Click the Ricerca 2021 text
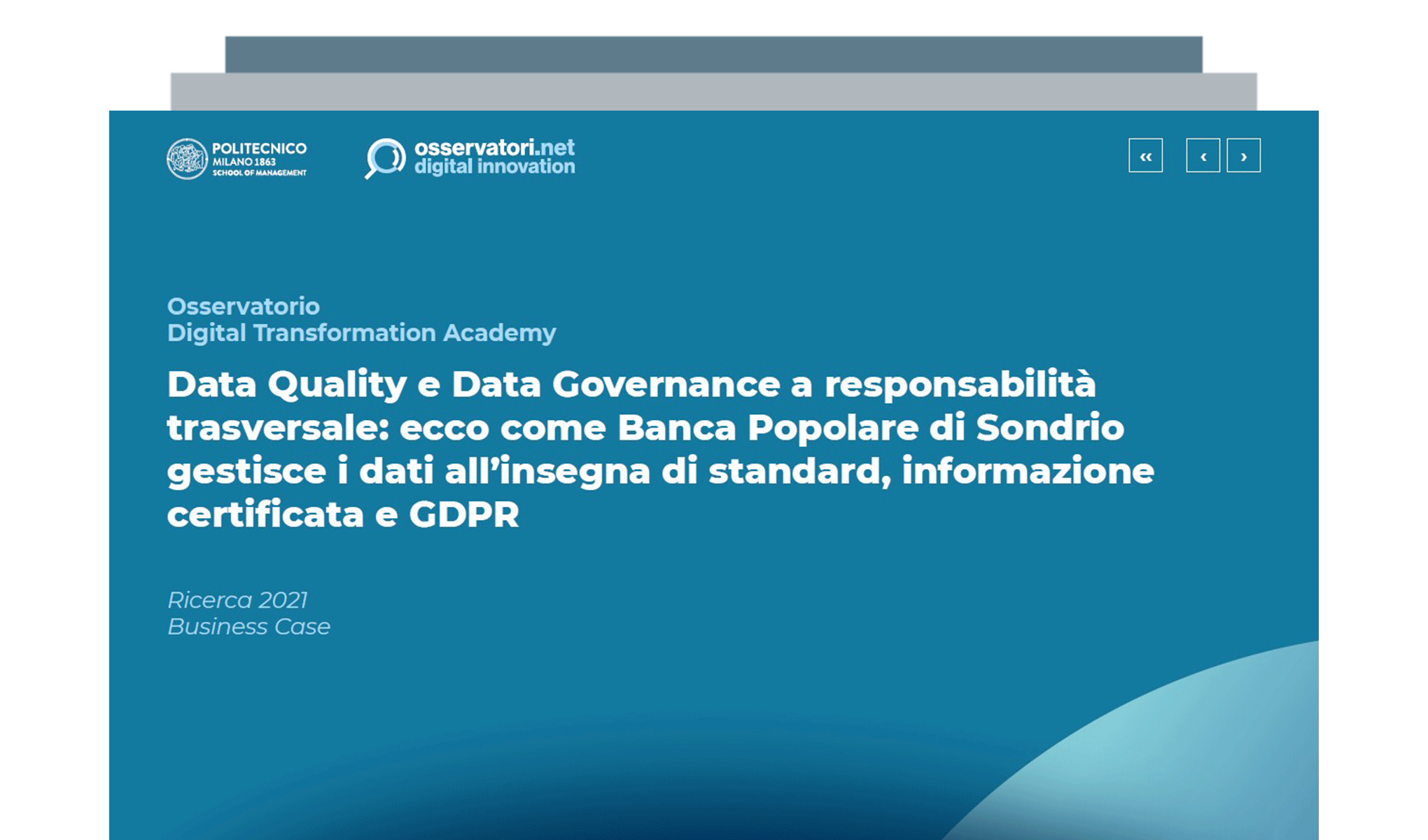Image resolution: width=1428 pixels, height=840 pixels. [x=239, y=600]
